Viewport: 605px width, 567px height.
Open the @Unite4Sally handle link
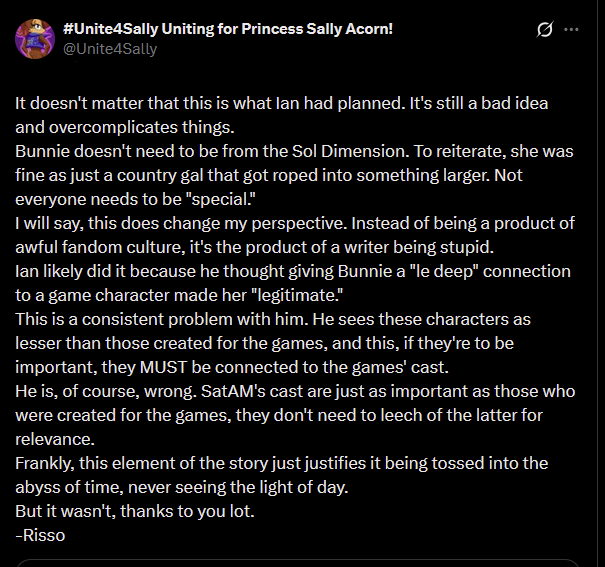110,49
